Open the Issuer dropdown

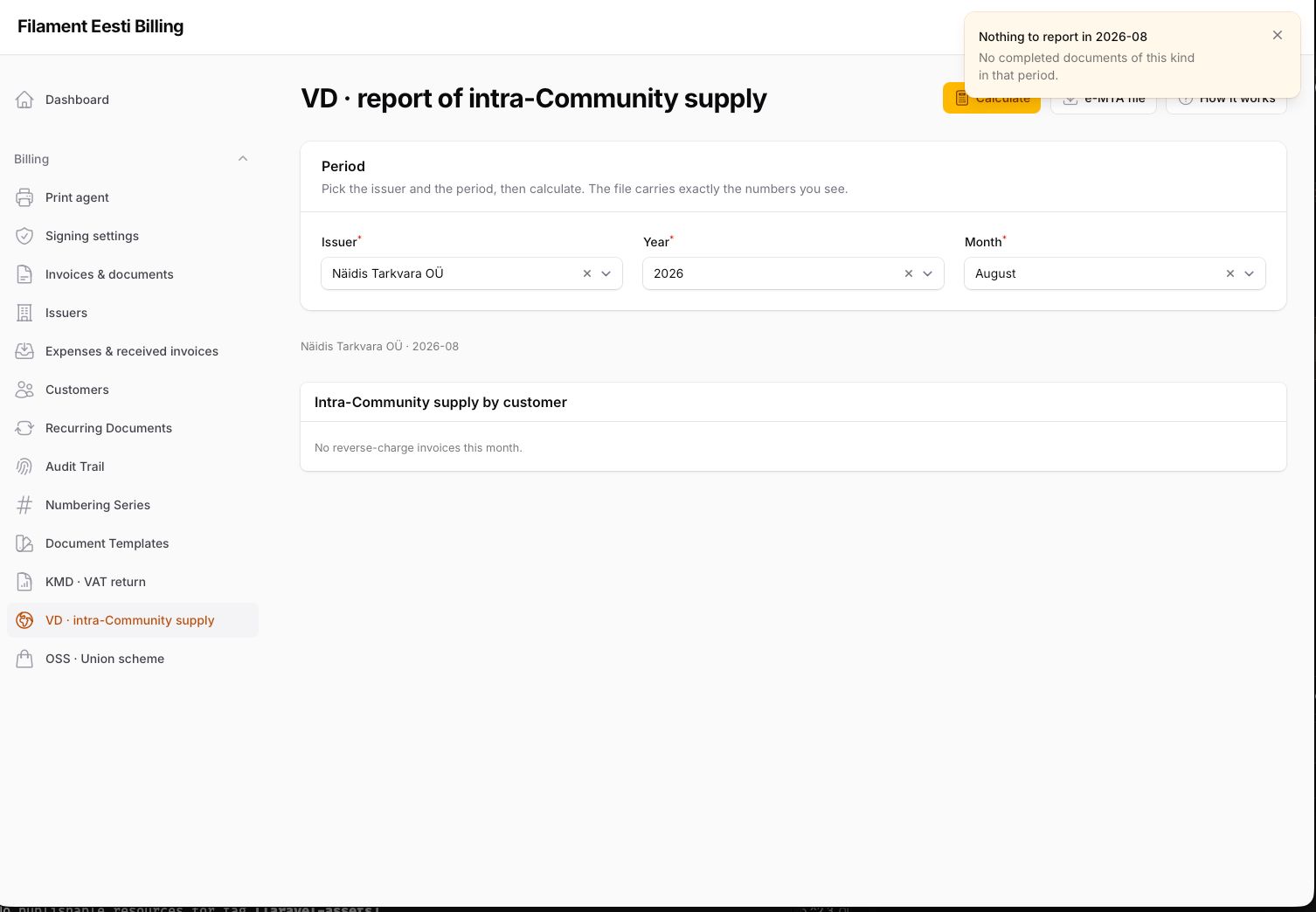tap(606, 273)
